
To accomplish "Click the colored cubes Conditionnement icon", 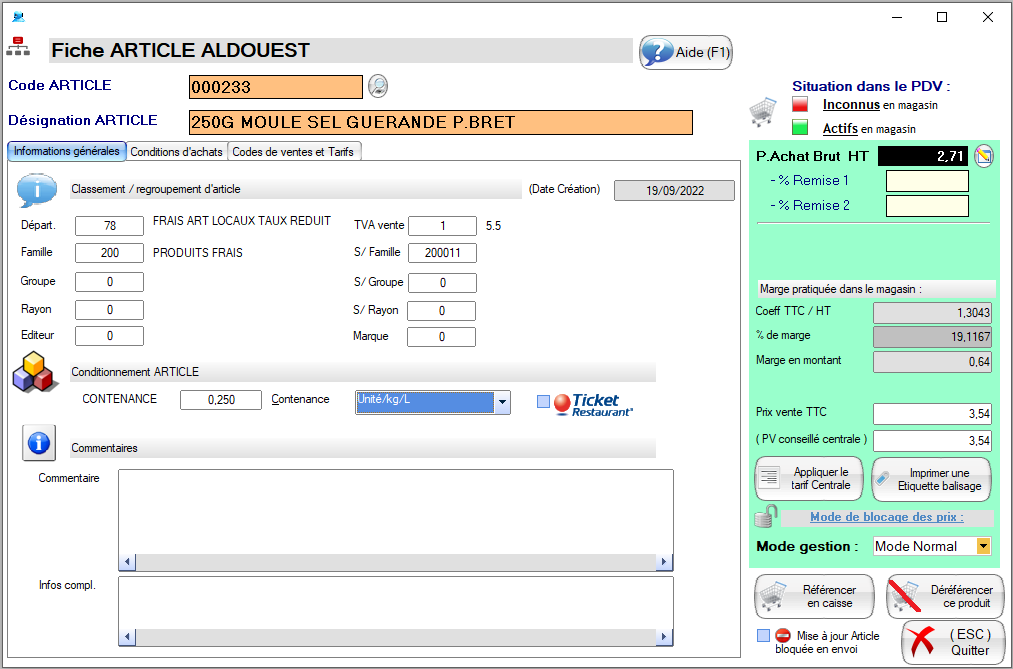I will (35, 374).
